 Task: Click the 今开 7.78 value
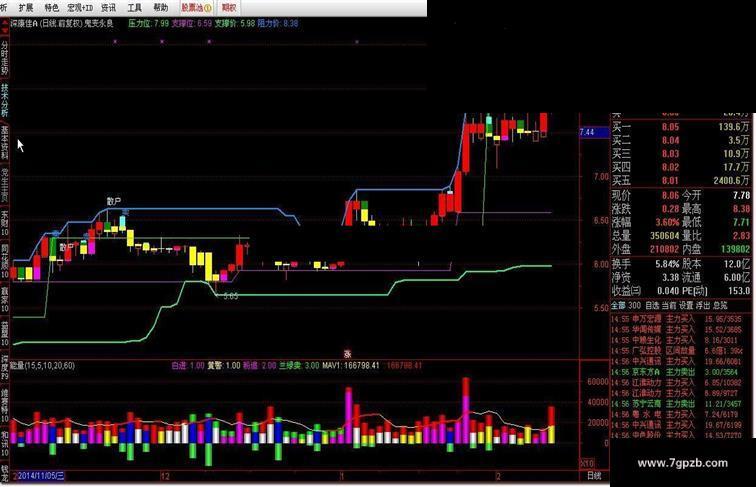tap(742, 196)
